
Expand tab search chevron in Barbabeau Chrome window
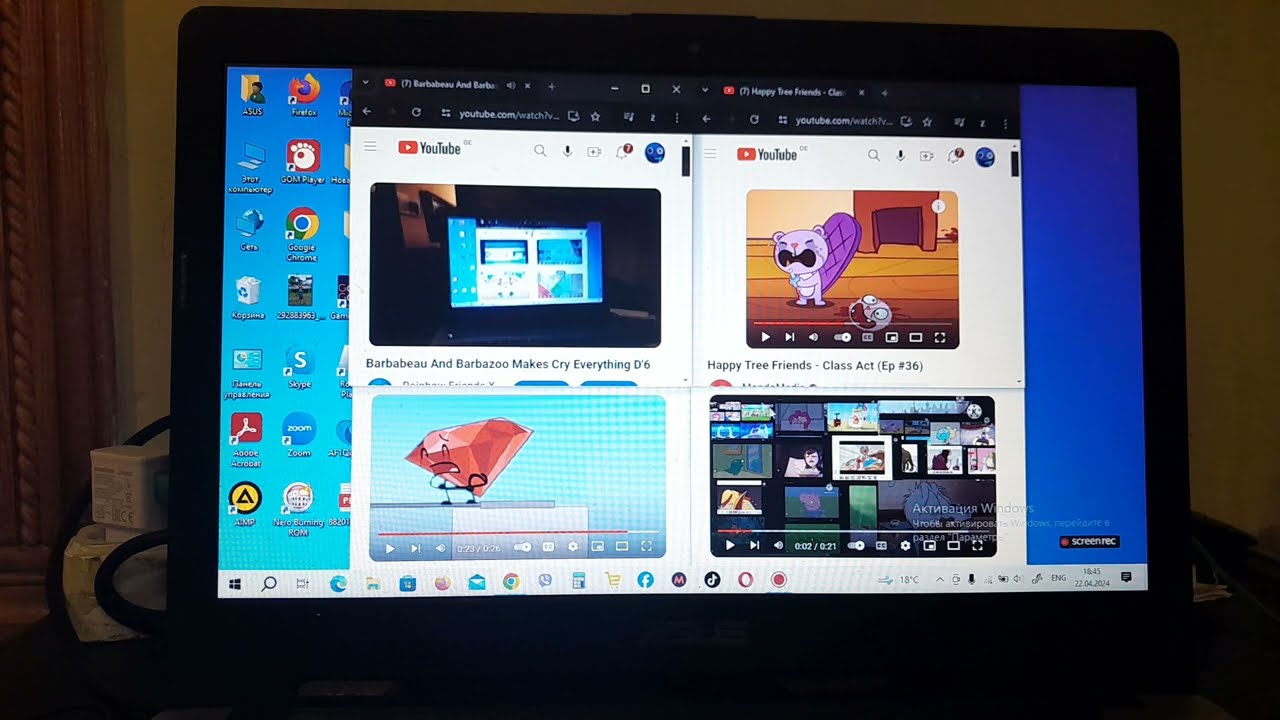pyautogui.click(x=366, y=84)
